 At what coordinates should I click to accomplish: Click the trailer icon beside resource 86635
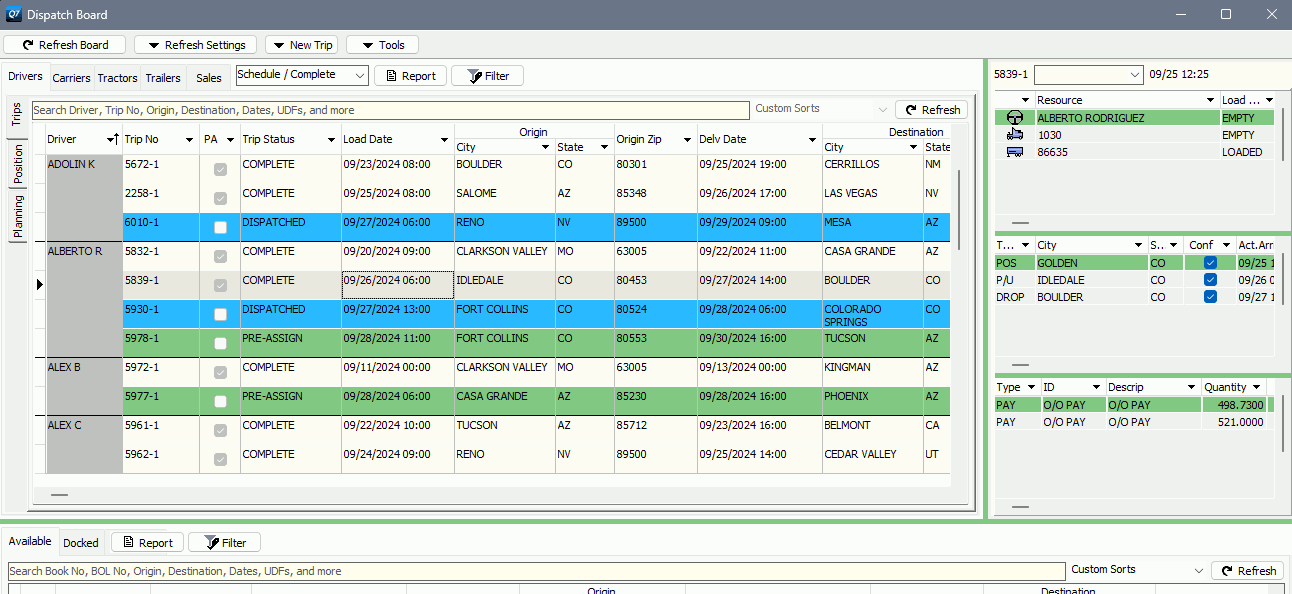click(x=1014, y=151)
